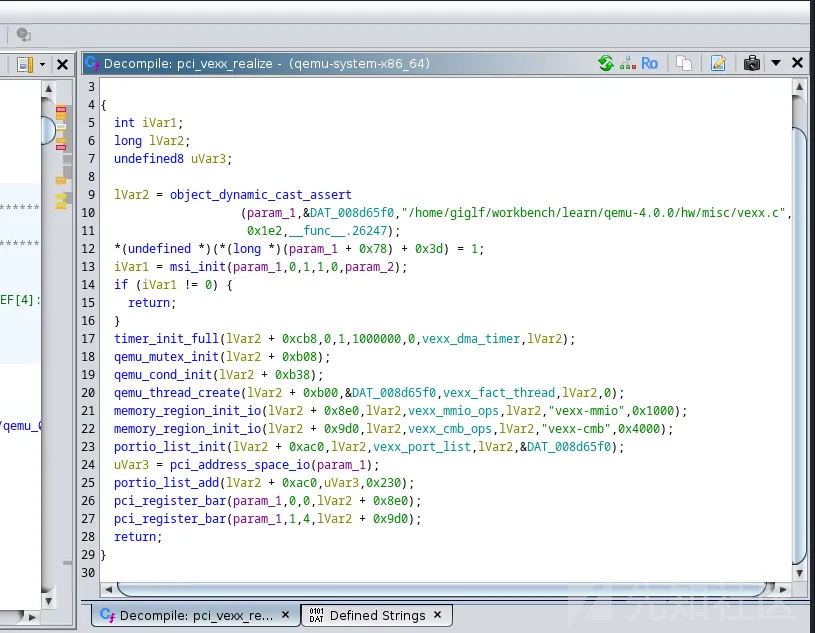Click memory_region_init_io on line 21

[x=188, y=411]
